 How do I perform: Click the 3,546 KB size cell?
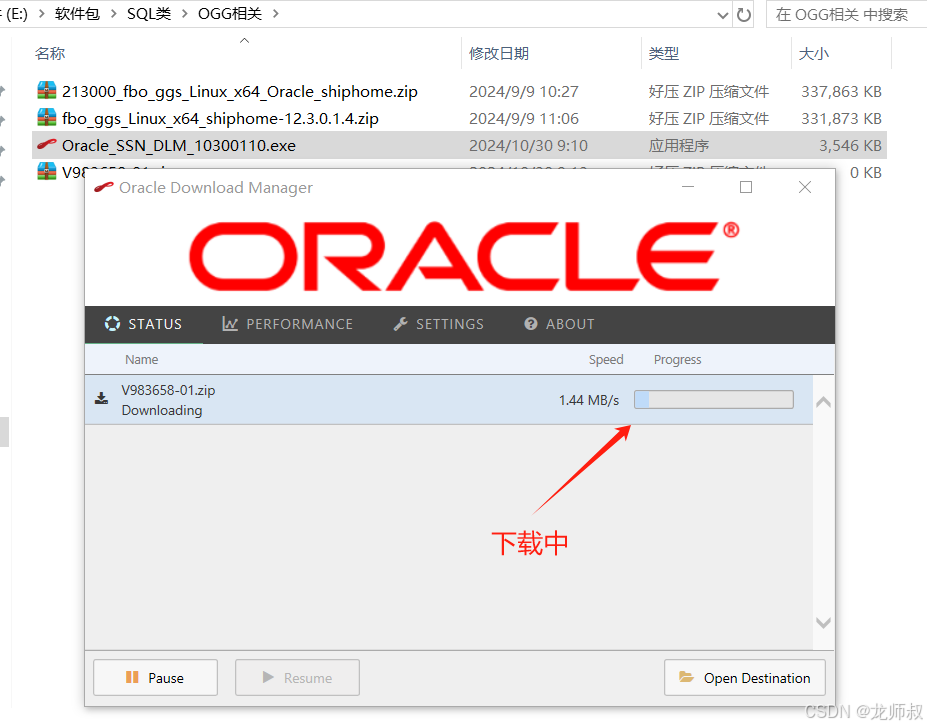(x=850, y=146)
